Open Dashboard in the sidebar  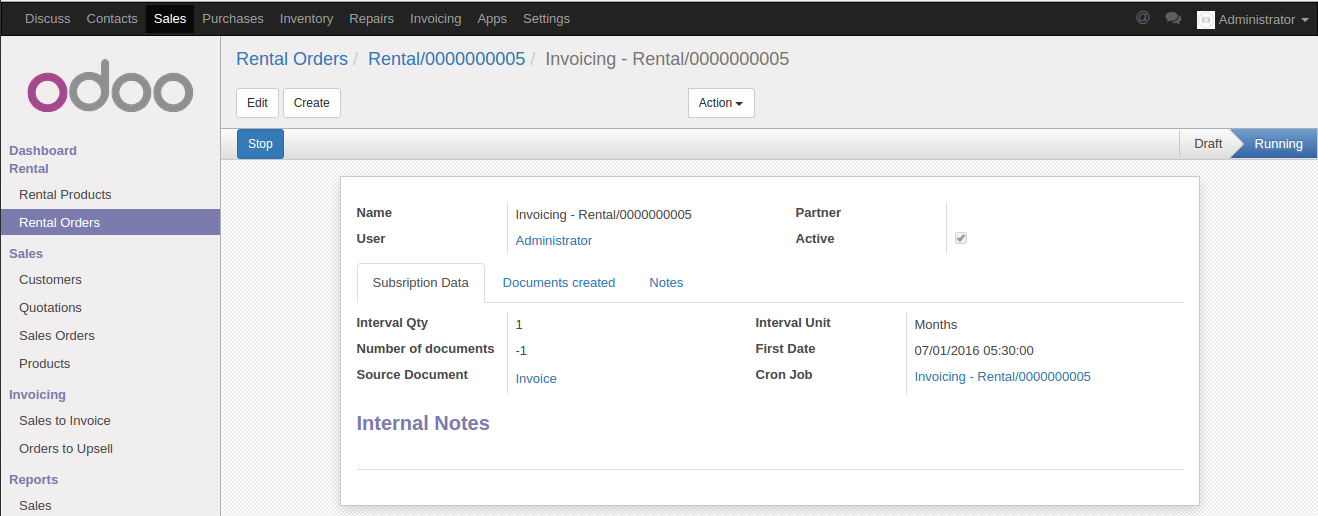click(43, 151)
